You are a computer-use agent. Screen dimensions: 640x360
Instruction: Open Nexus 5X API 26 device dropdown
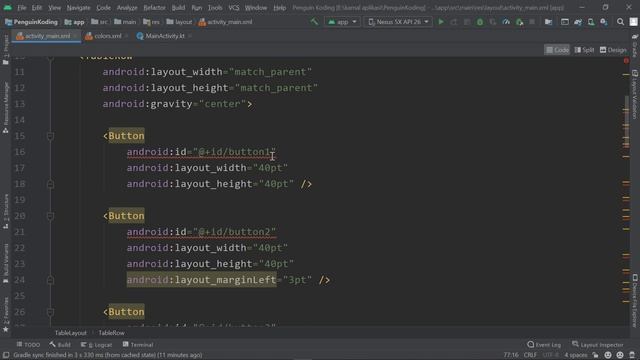click(x=398, y=22)
